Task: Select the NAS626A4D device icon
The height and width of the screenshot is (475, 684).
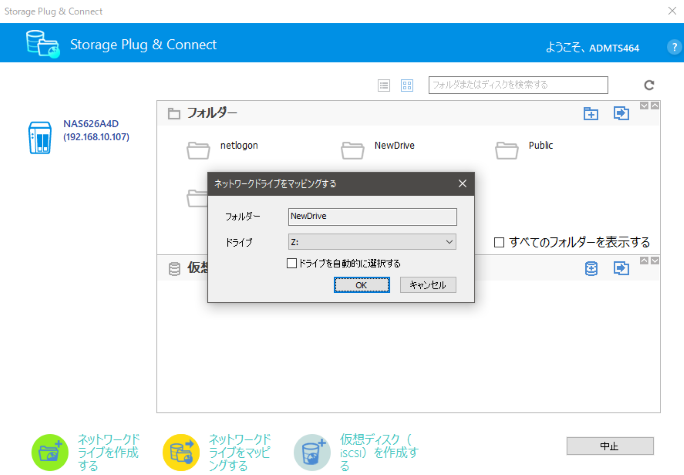Action: tap(40, 137)
